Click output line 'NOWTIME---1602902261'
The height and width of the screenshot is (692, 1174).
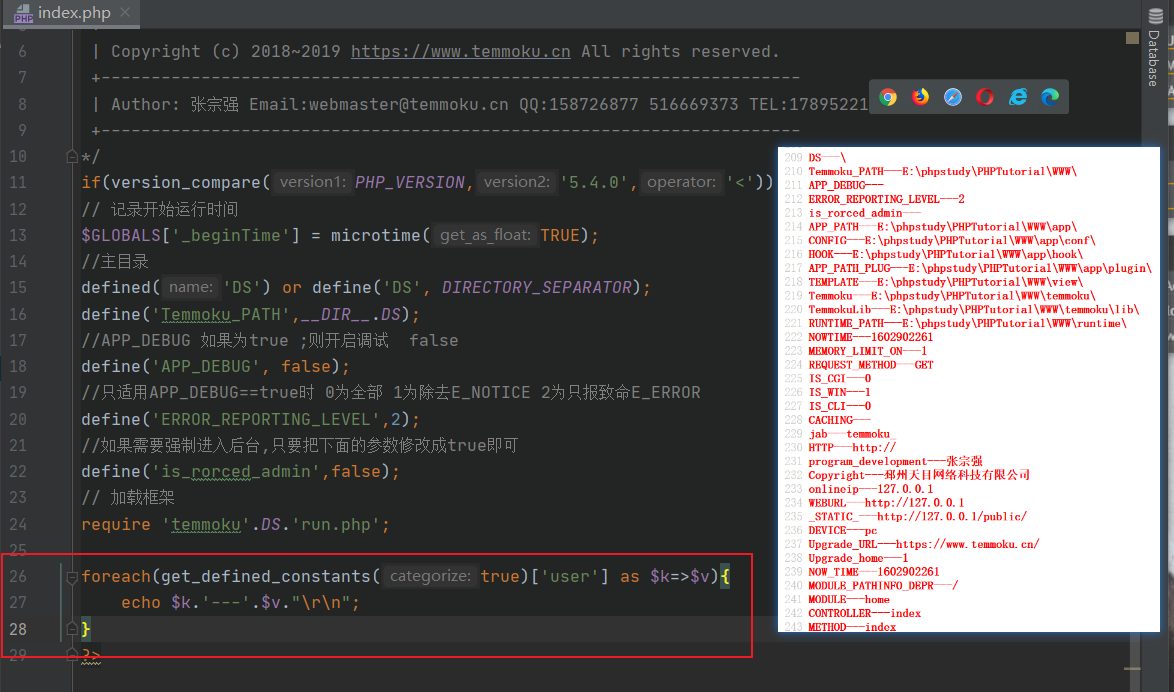871,337
